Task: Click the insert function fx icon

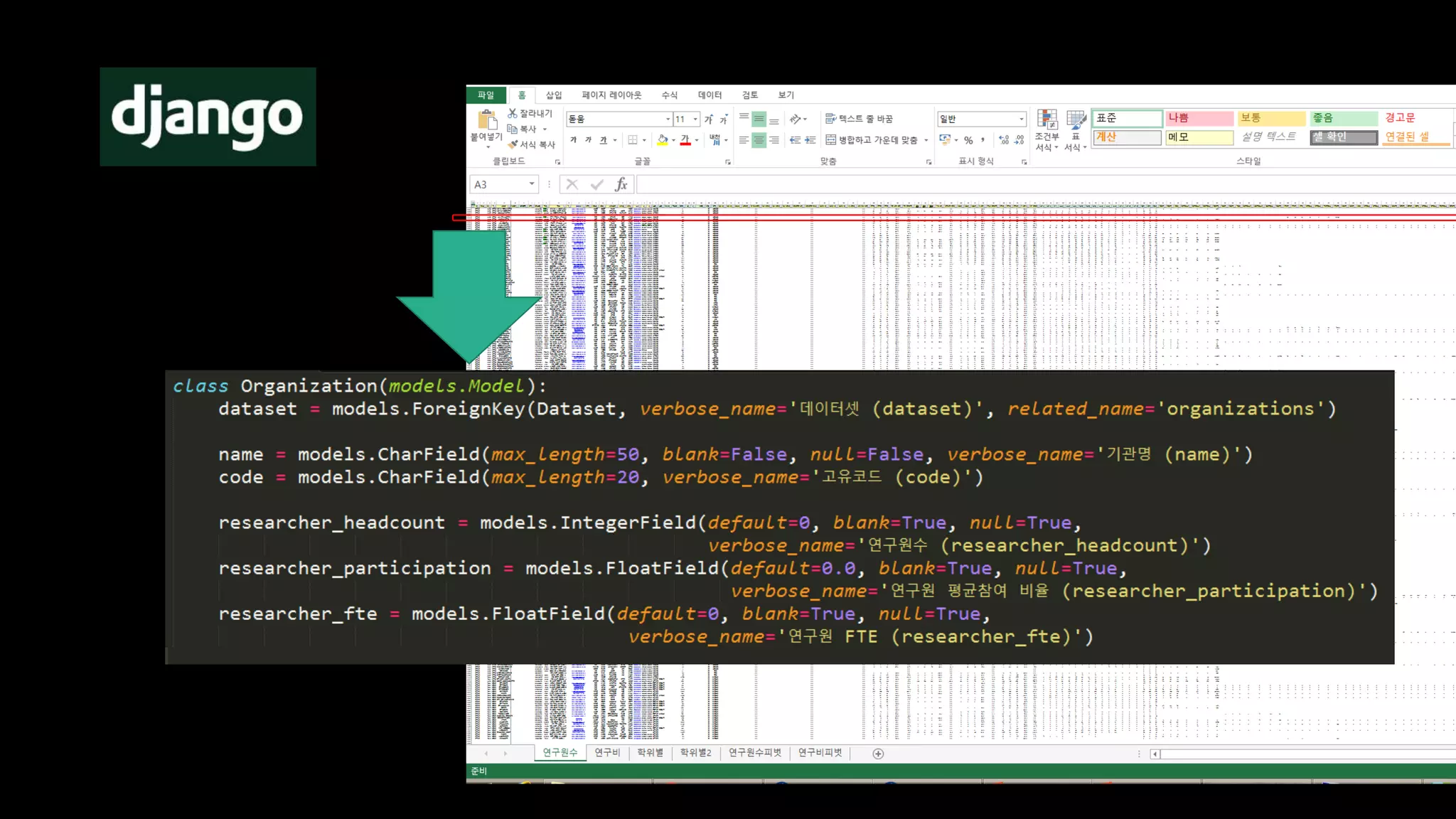Action: click(621, 185)
